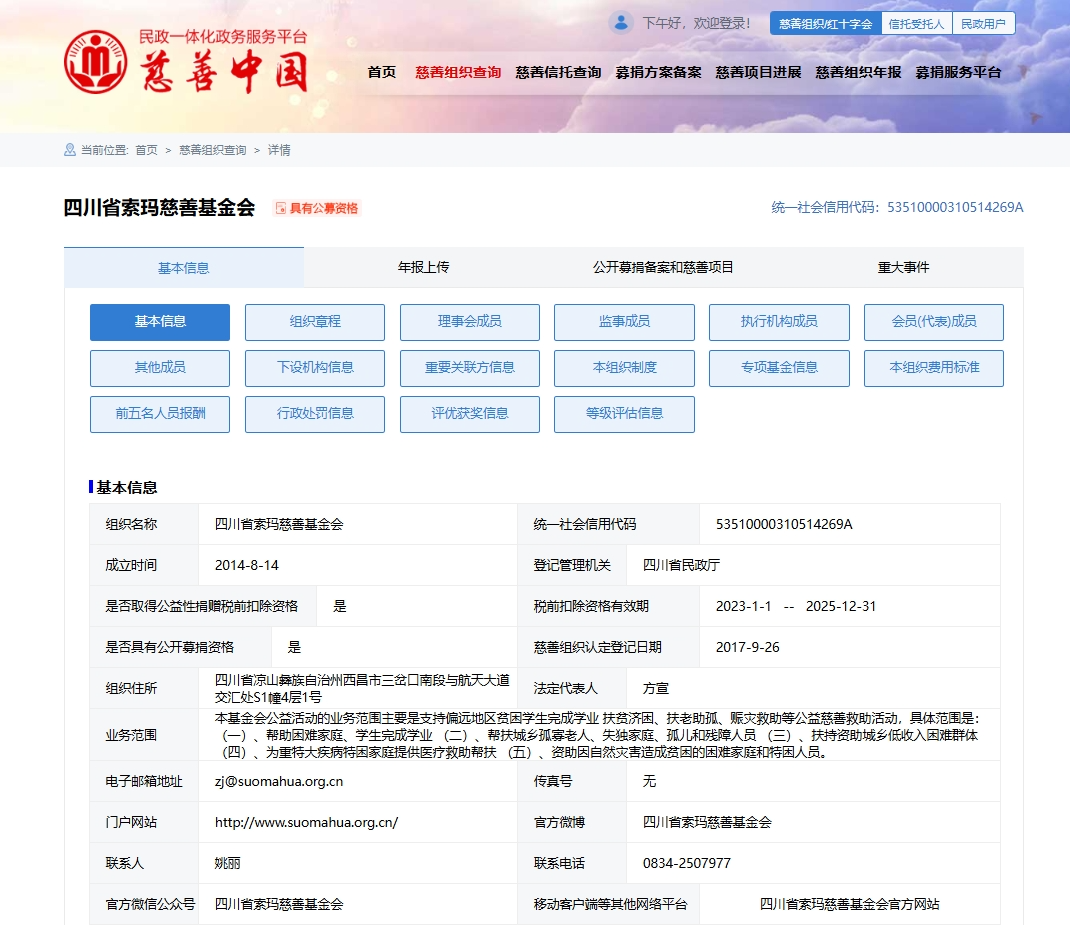
Task: Open the suomahua.org.cn website link
Action: tap(306, 822)
